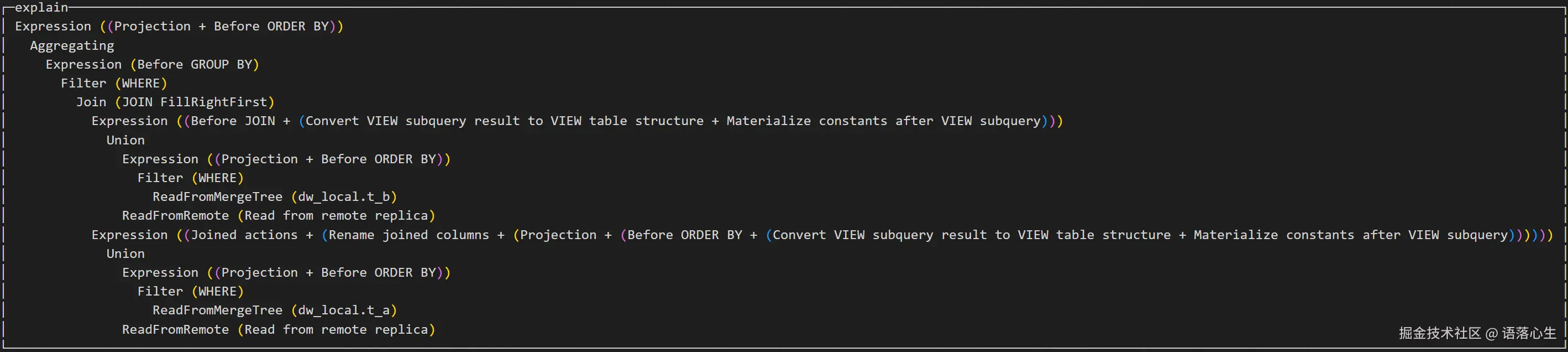Select ReadFromMergeTree (dw_local.t_a) step

point(275,310)
